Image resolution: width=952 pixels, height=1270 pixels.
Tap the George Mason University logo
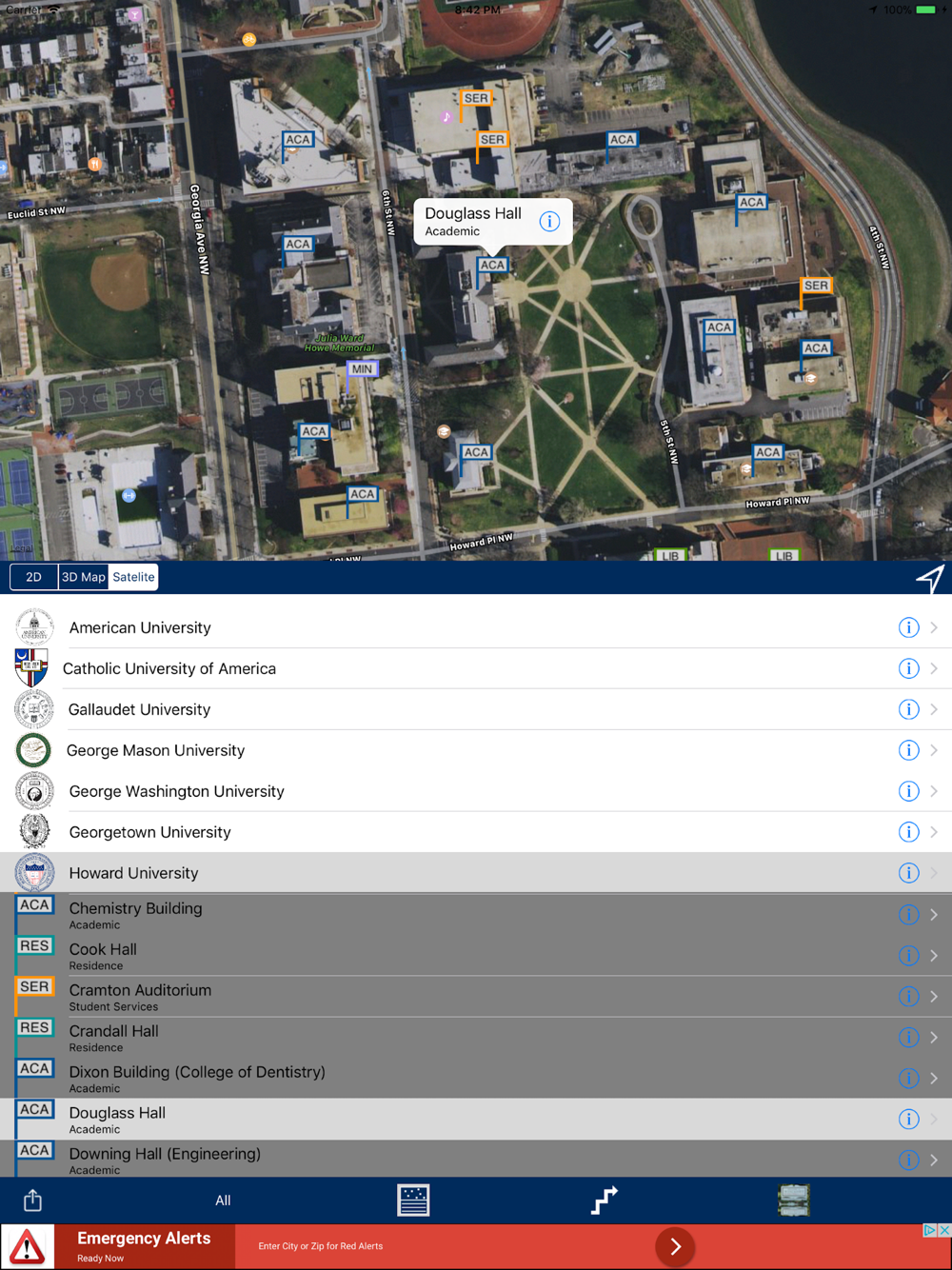33,750
